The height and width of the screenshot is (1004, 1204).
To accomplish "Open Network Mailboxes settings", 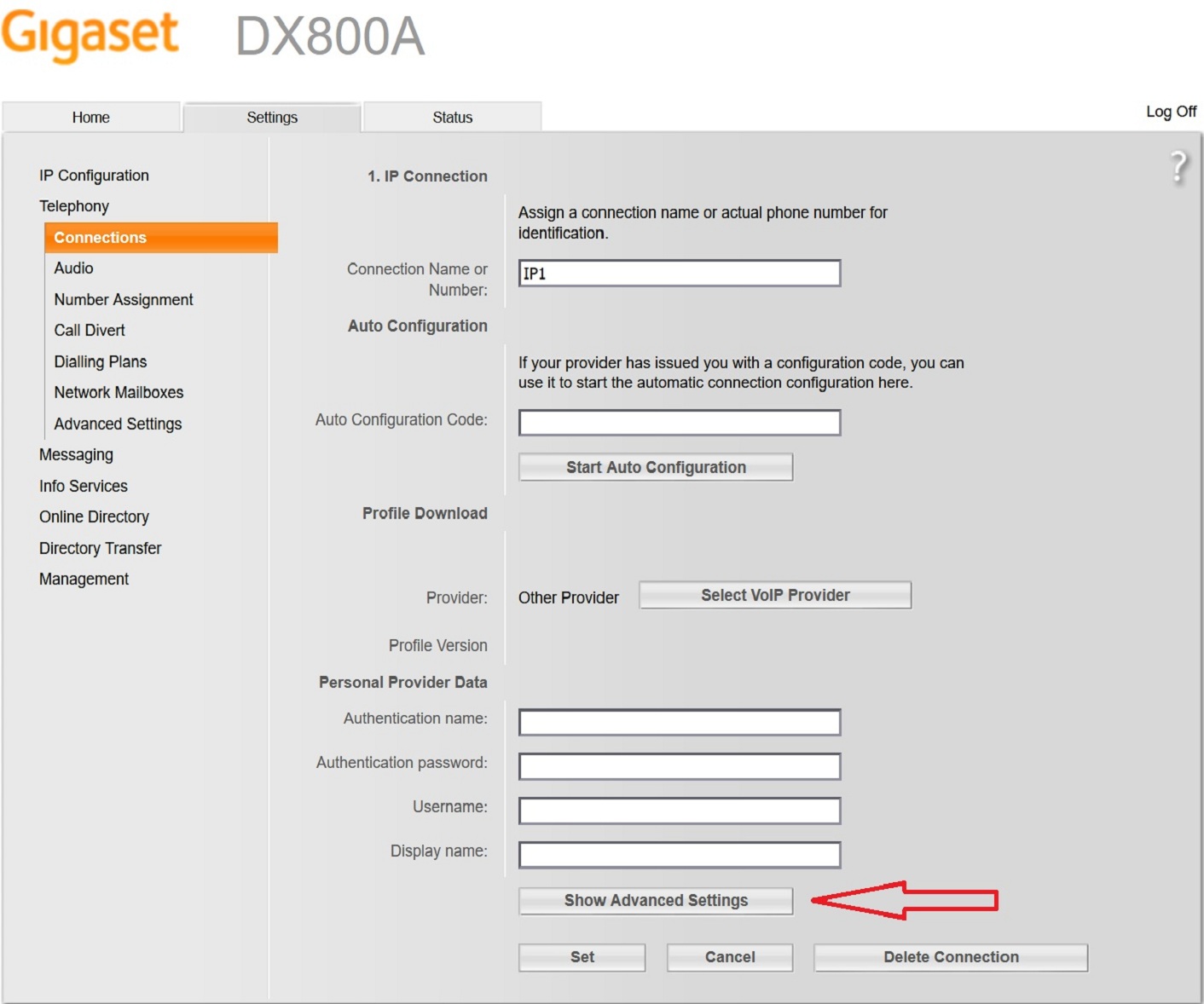I will (x=119, y=393).
